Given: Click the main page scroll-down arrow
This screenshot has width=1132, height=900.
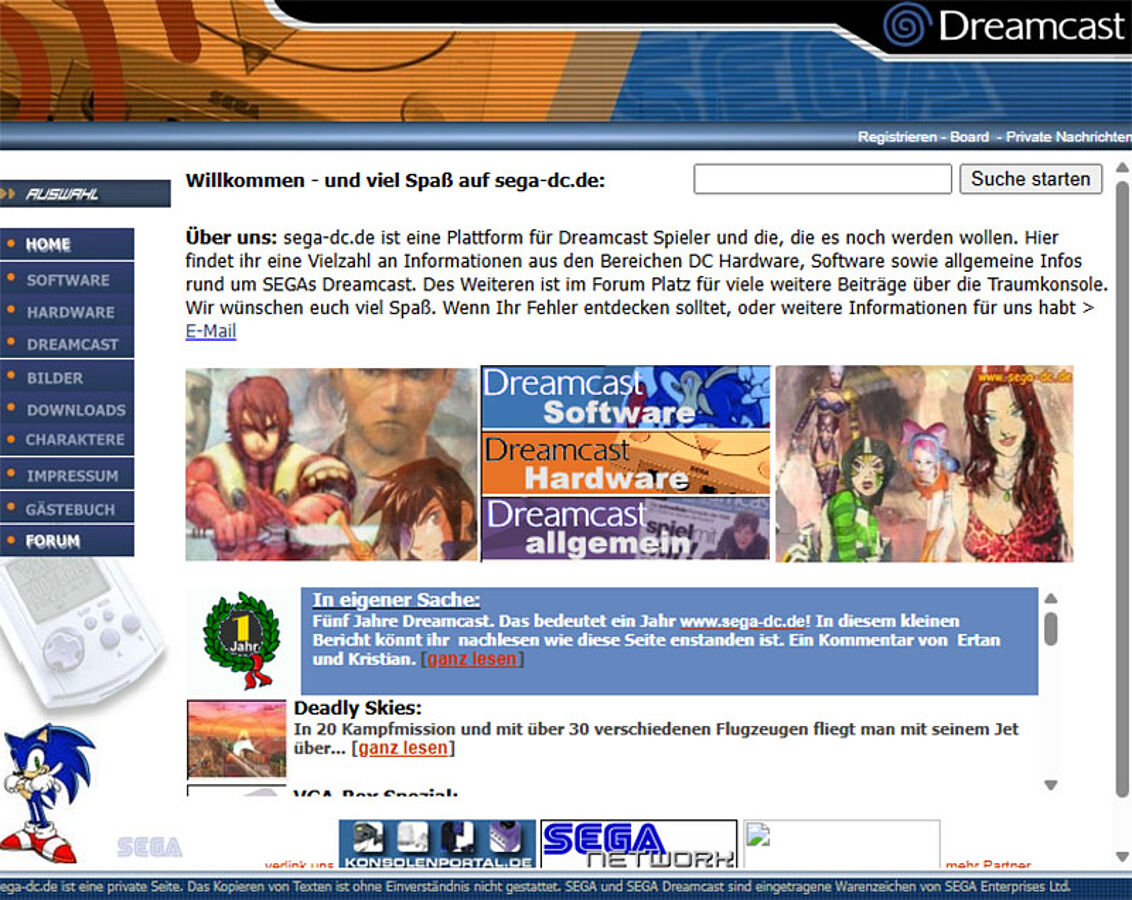Looking at the screenshot, I should pyautogui.click(x=1122, y=857).
